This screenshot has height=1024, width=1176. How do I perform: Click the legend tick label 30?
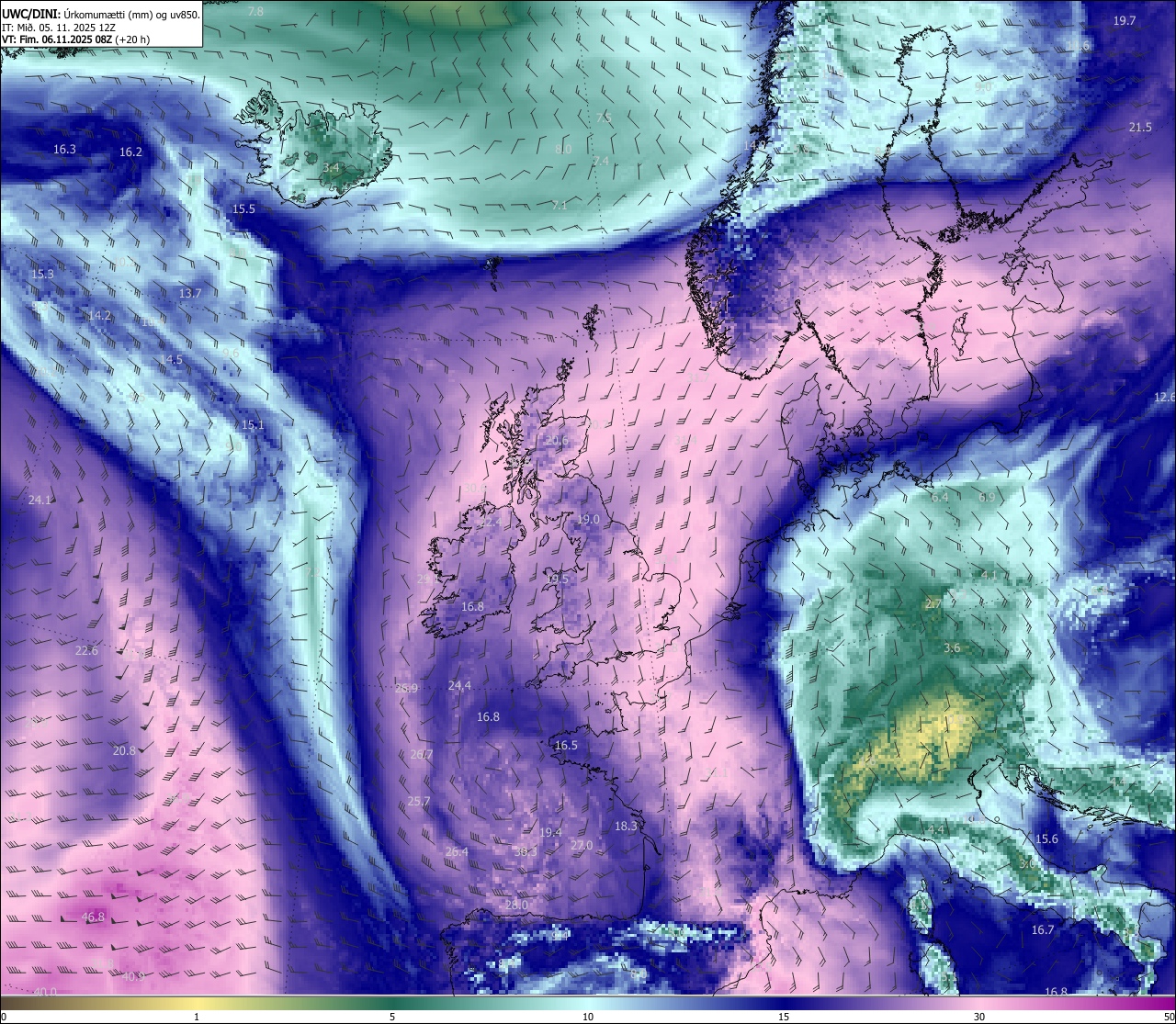(x=979, y=1017)
